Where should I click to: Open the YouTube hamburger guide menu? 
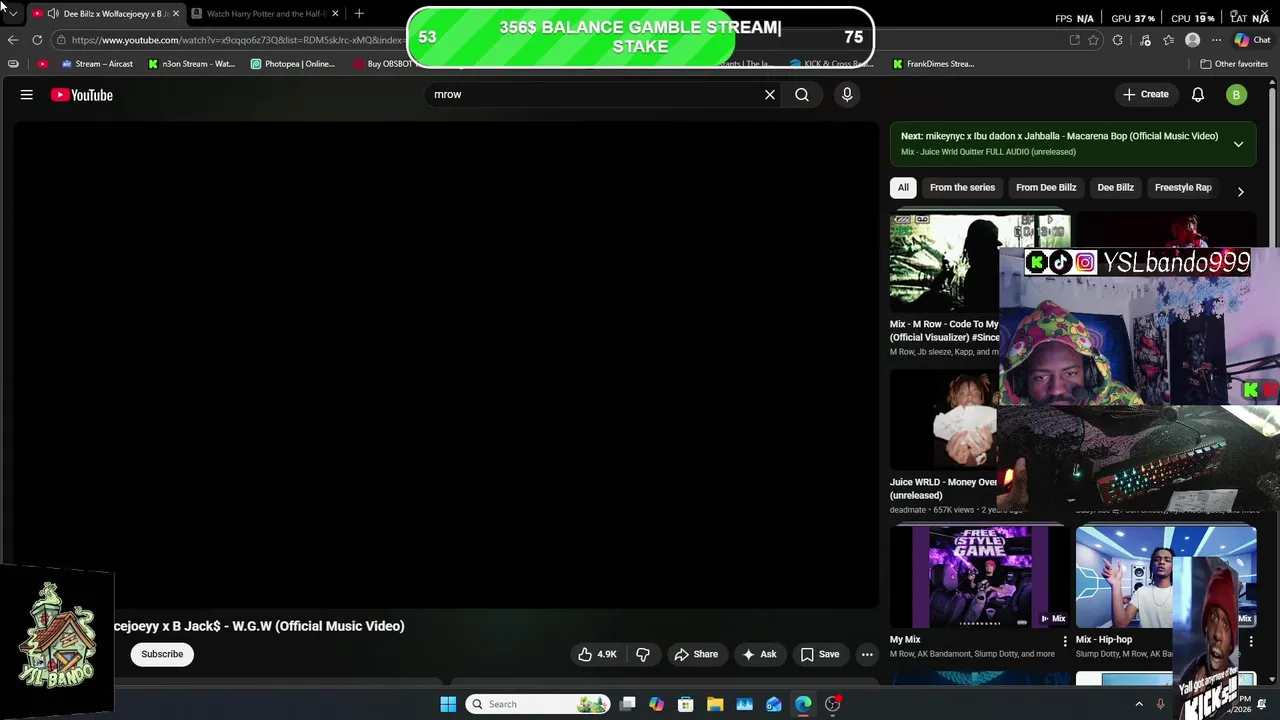coord(27,95)
